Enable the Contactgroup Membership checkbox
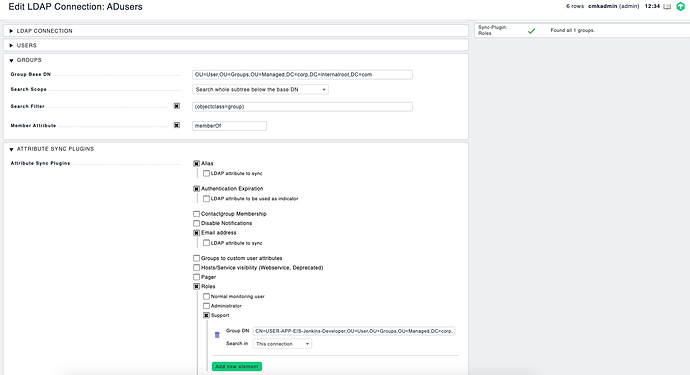This screenshot has width=690, height=375. click(x=196, y=214)
